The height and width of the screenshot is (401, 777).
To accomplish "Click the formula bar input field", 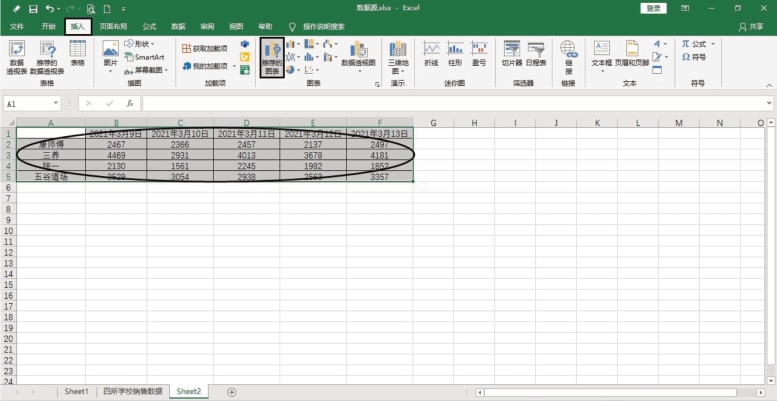I will [450, 103].
